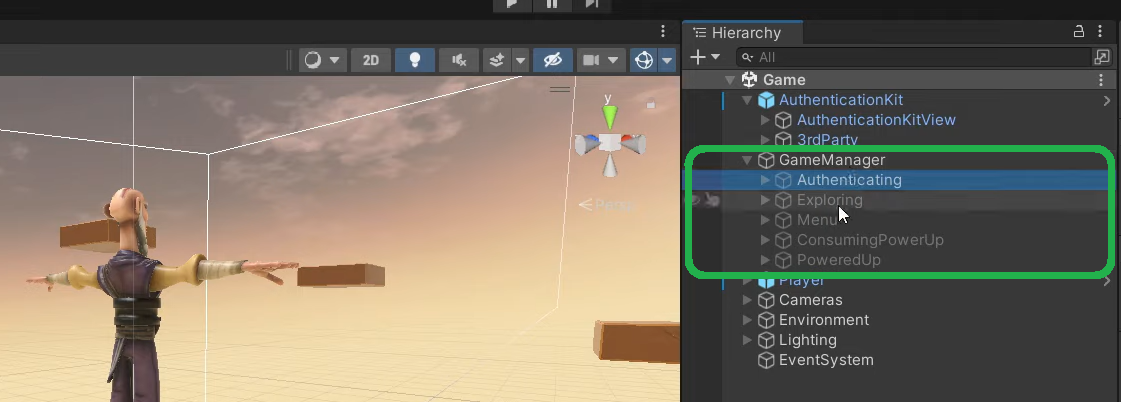
Task: Expand the Menu arrow
Action: (x=765, y=220)
